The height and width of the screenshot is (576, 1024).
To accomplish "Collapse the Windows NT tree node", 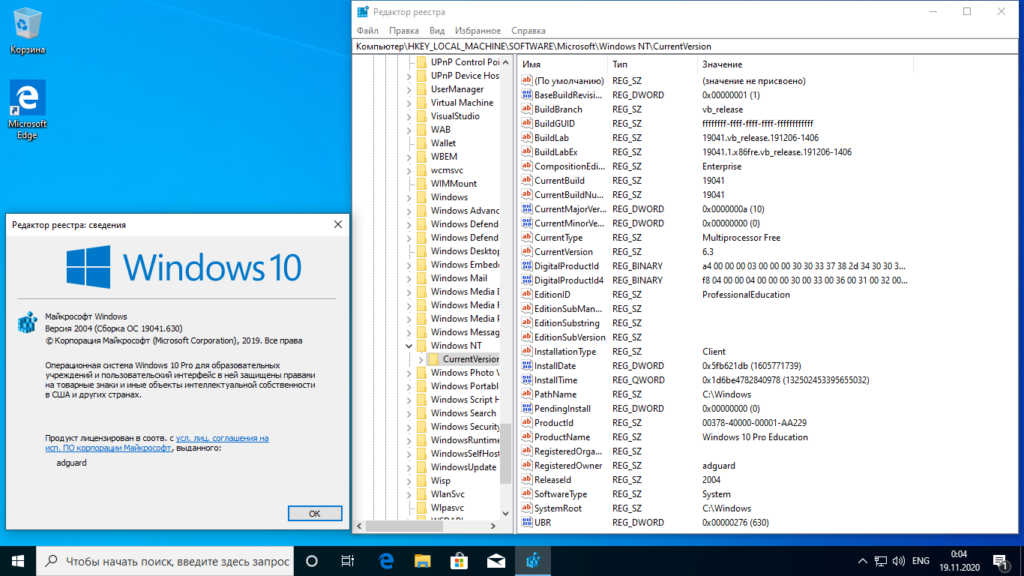I will 409,345.
